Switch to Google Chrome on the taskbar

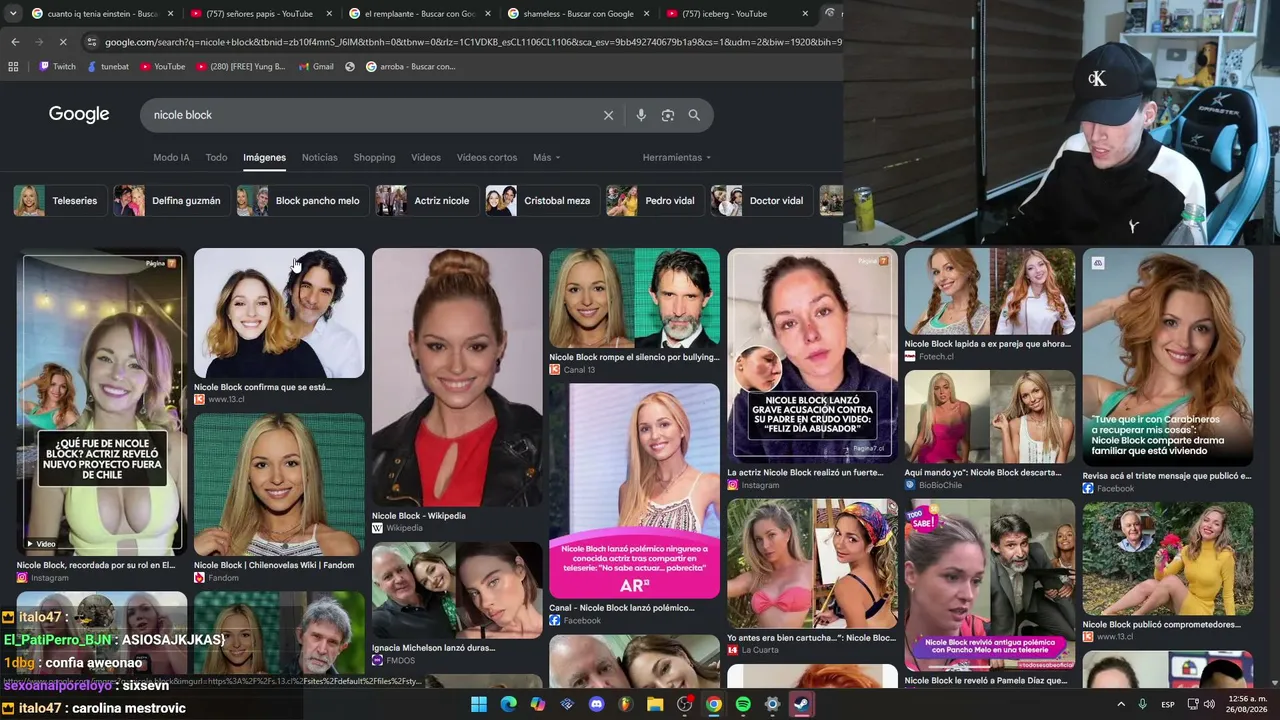pos(714,704)
